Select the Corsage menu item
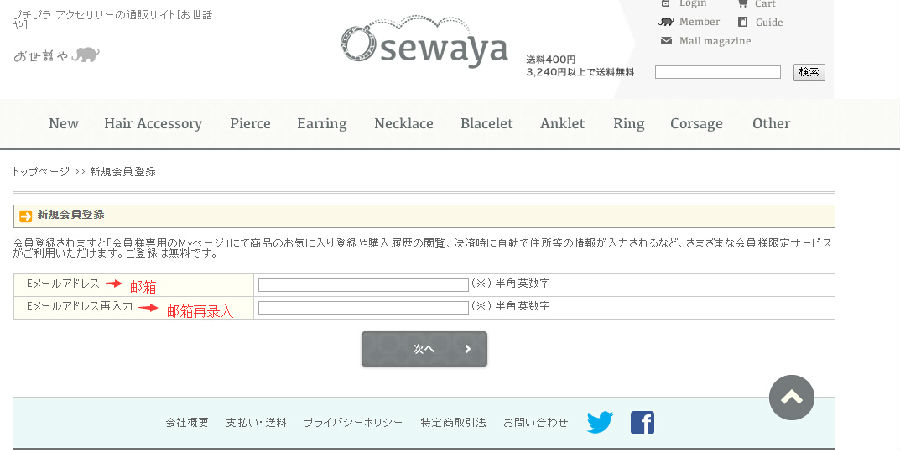This screenshot has width=900, height=450. tap(696, 124)
